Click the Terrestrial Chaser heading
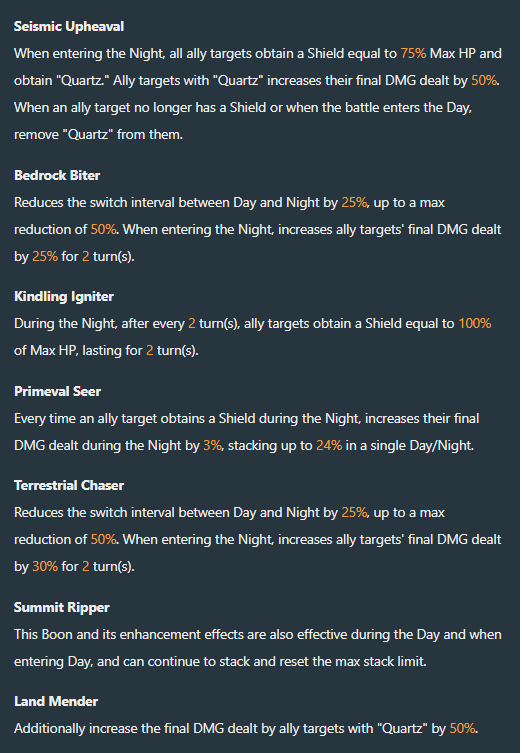 click(69, 486)
